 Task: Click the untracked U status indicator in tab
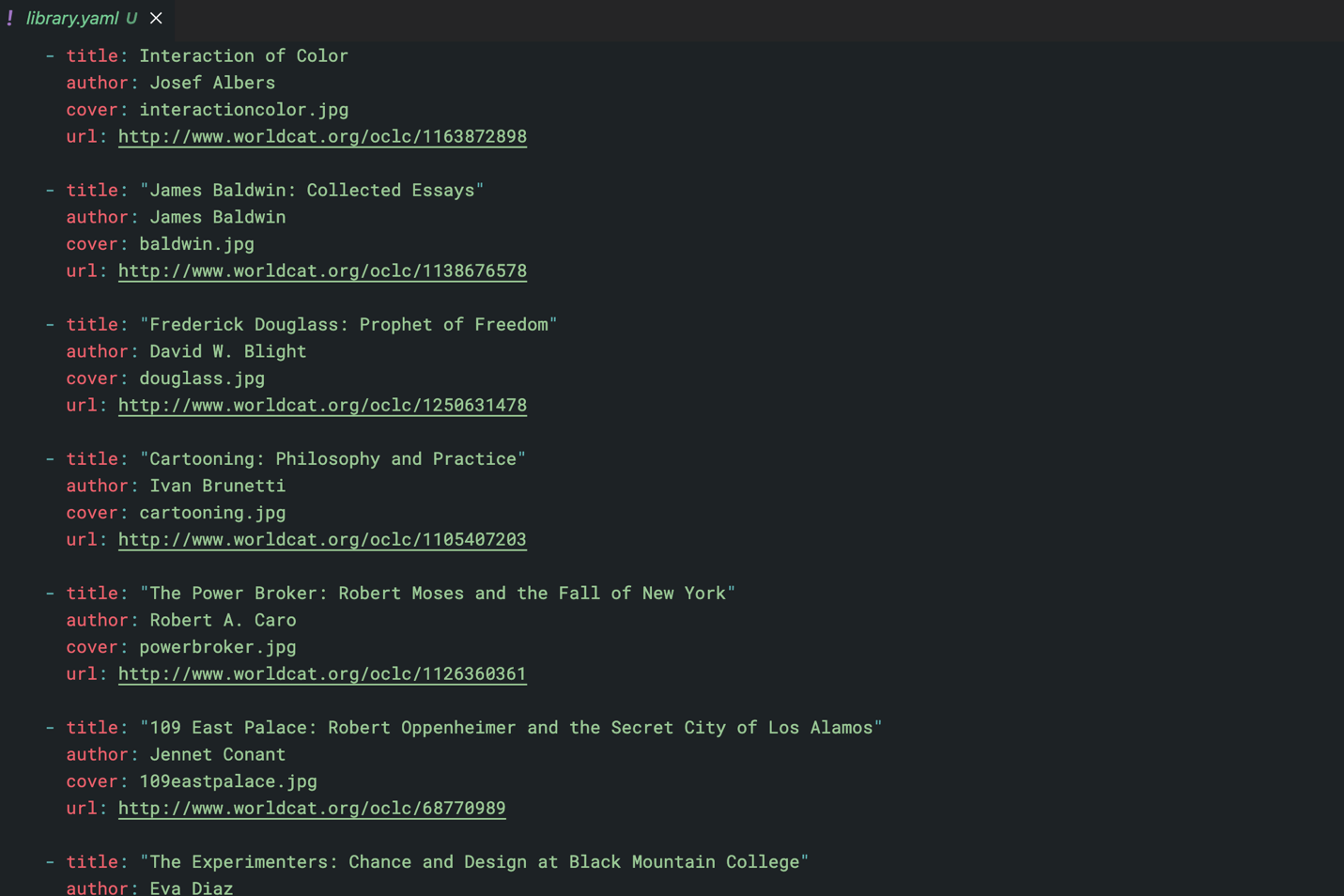131,18
